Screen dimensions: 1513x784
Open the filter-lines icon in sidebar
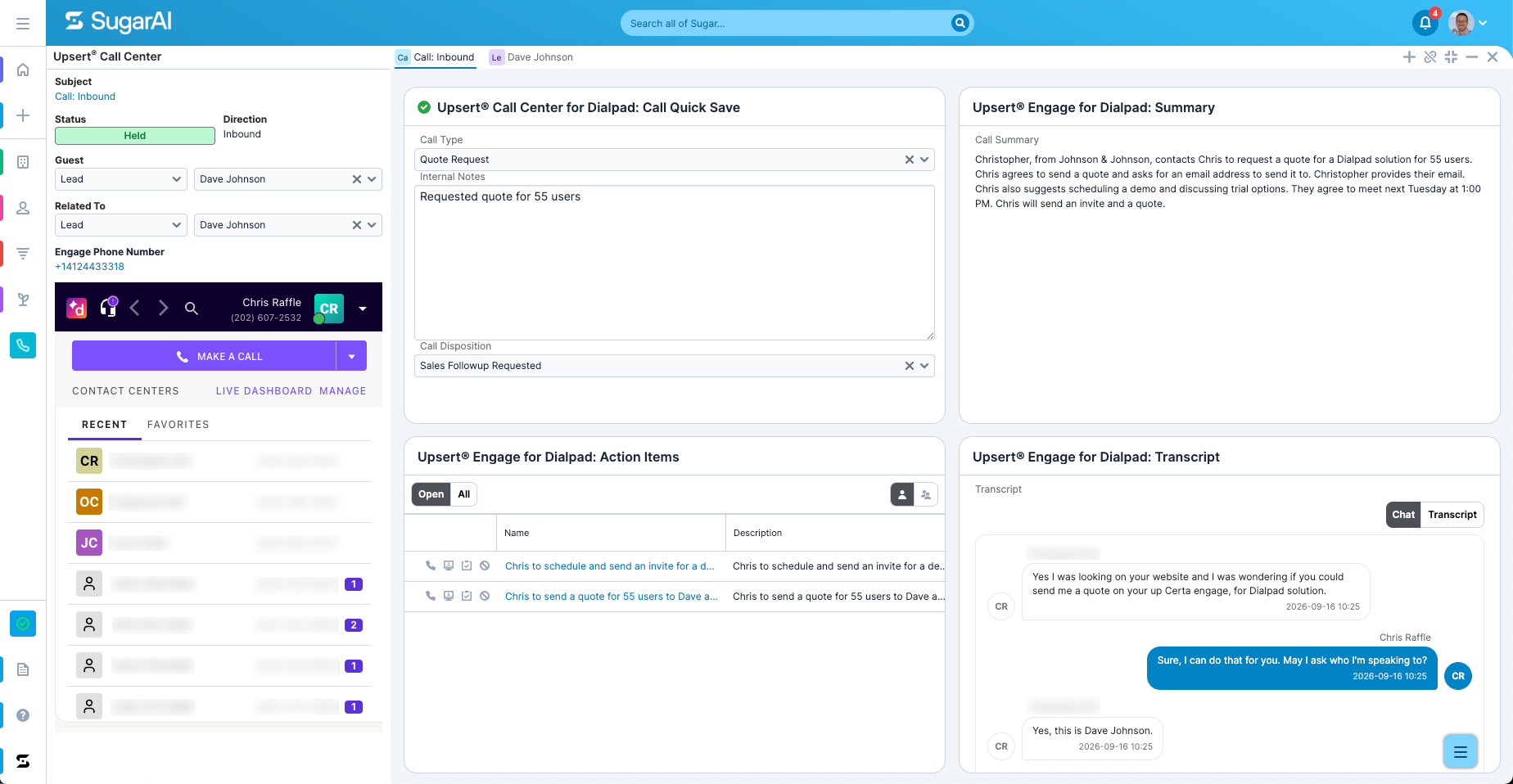(x=23, y=254)
